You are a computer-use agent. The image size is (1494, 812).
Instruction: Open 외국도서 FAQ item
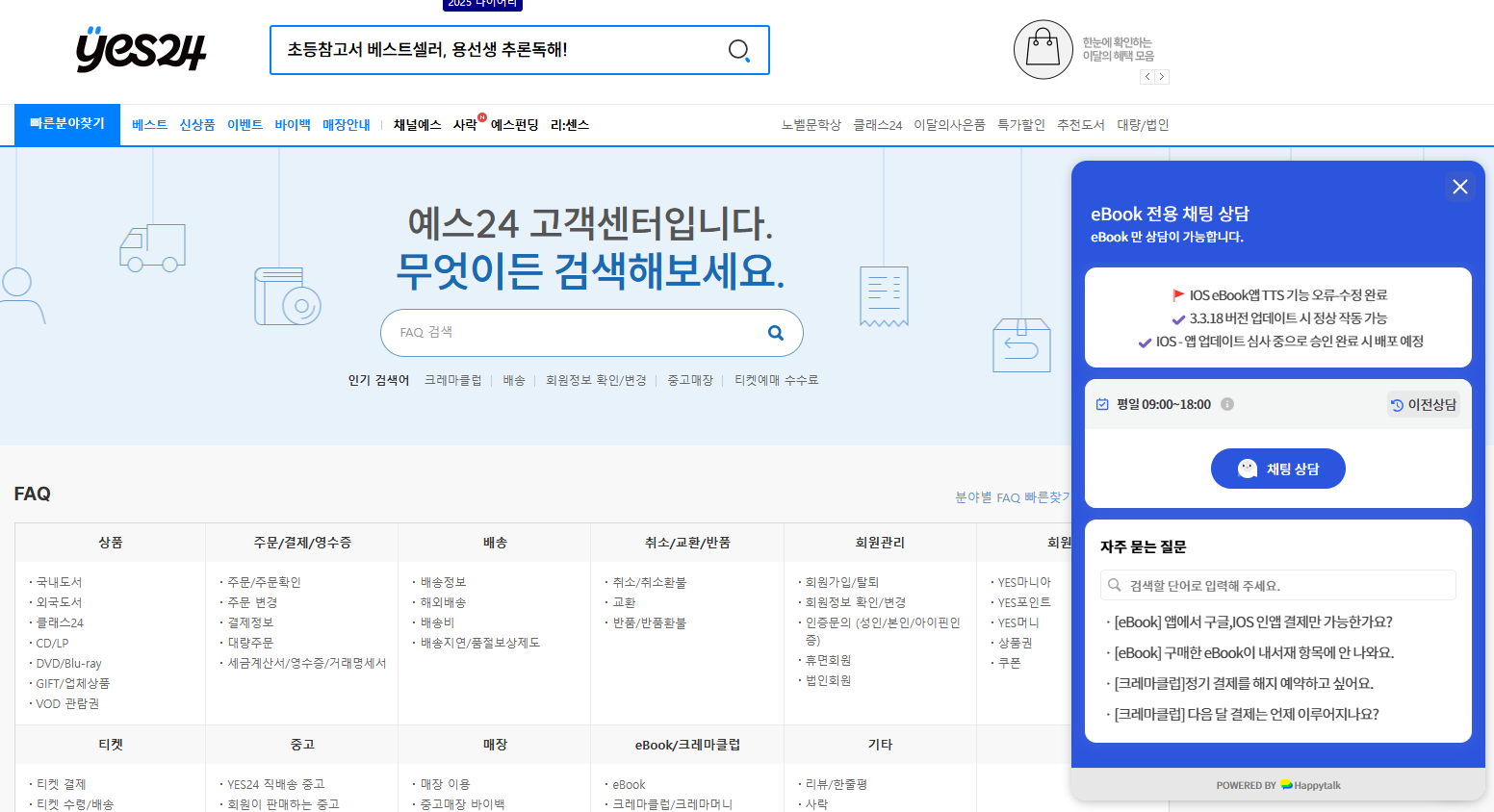pyautogui.click(x=59, y=602)
